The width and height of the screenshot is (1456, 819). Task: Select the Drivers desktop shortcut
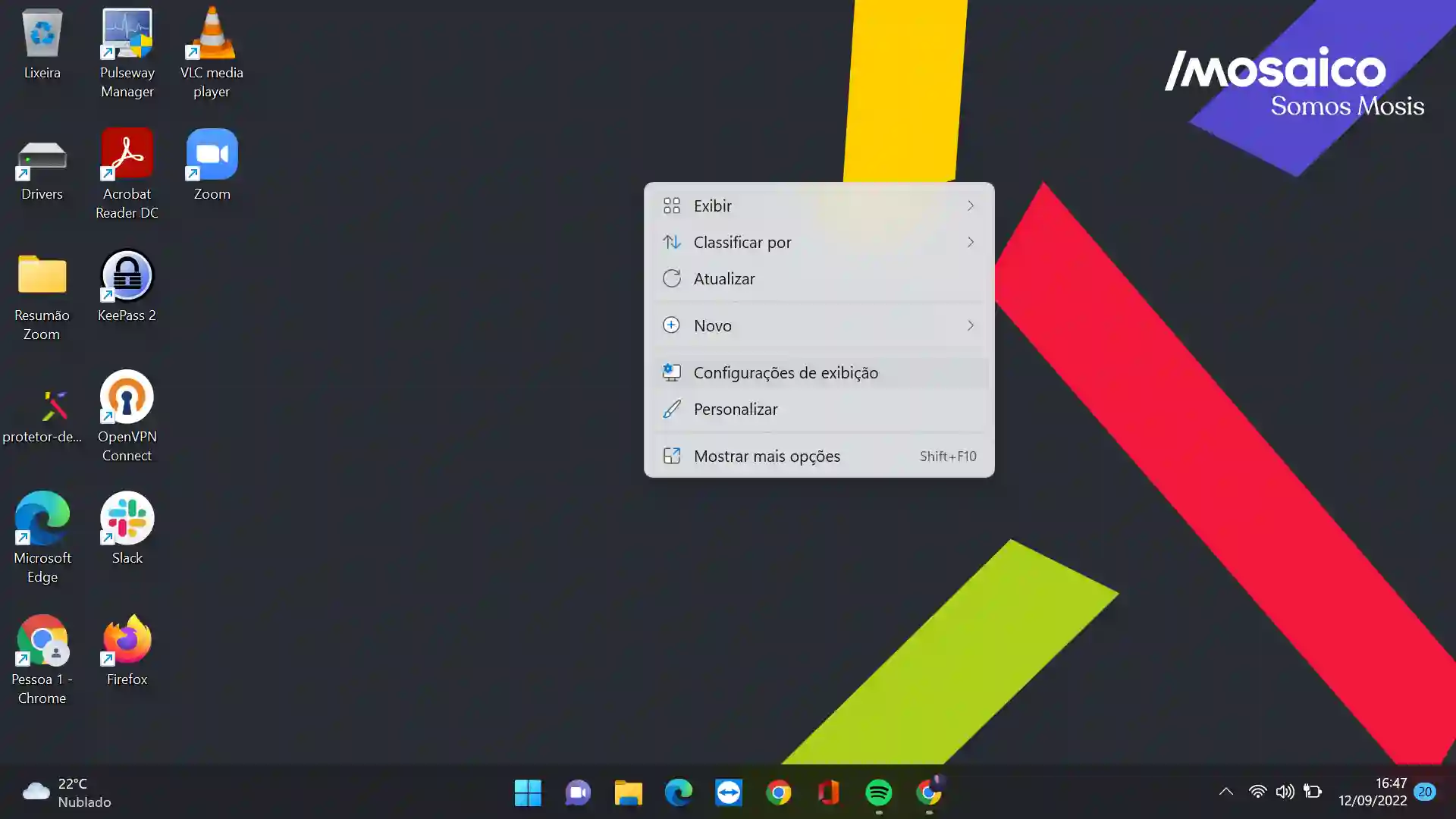(x=42, y=168)
